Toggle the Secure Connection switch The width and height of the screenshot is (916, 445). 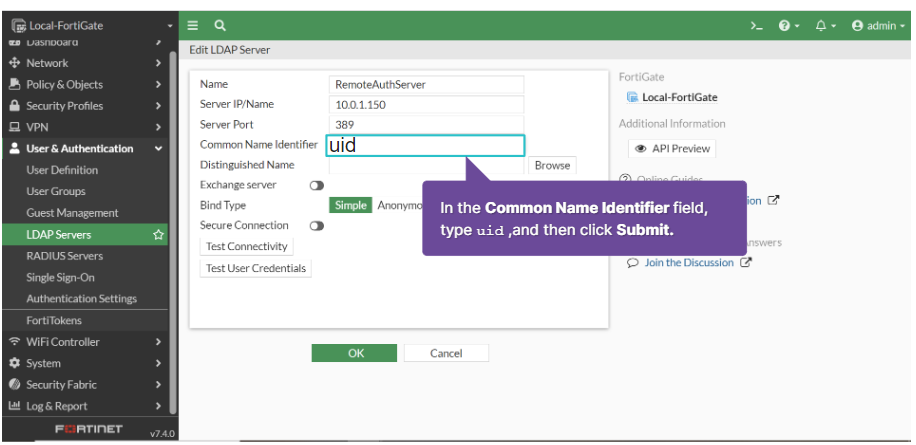click(x=317, y=225)
